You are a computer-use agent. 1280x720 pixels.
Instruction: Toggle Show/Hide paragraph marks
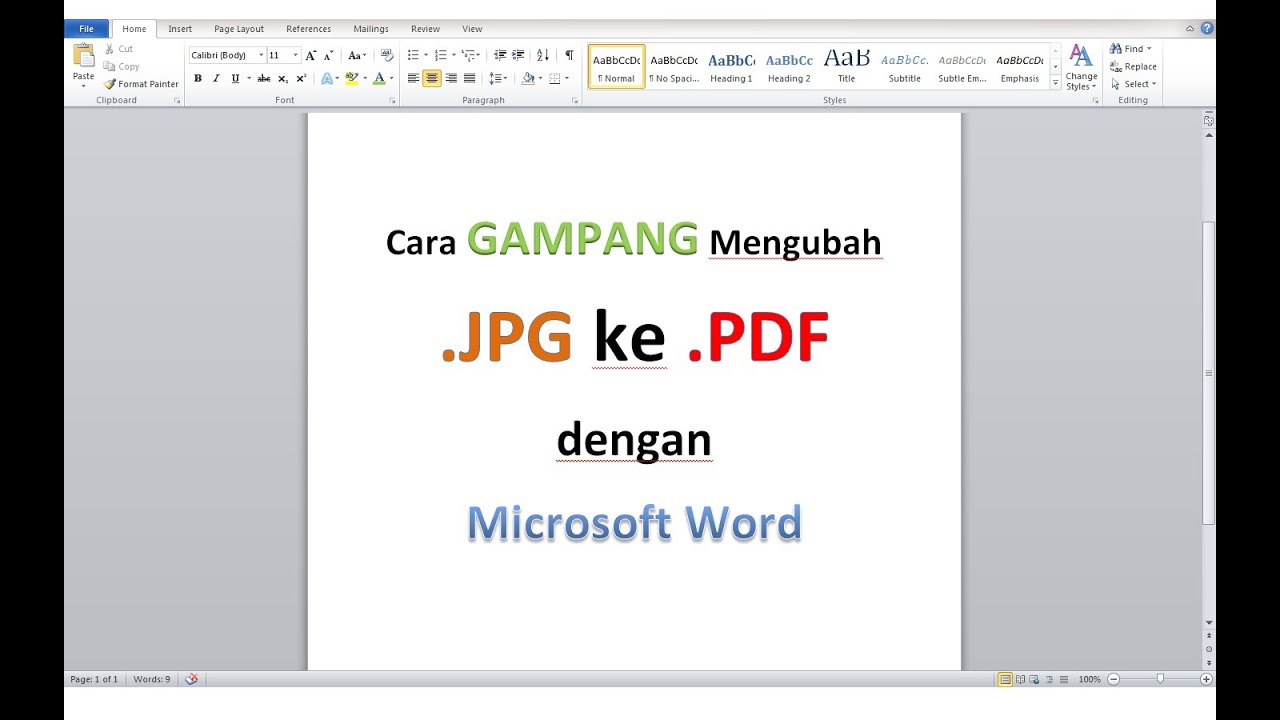(569, 56)
